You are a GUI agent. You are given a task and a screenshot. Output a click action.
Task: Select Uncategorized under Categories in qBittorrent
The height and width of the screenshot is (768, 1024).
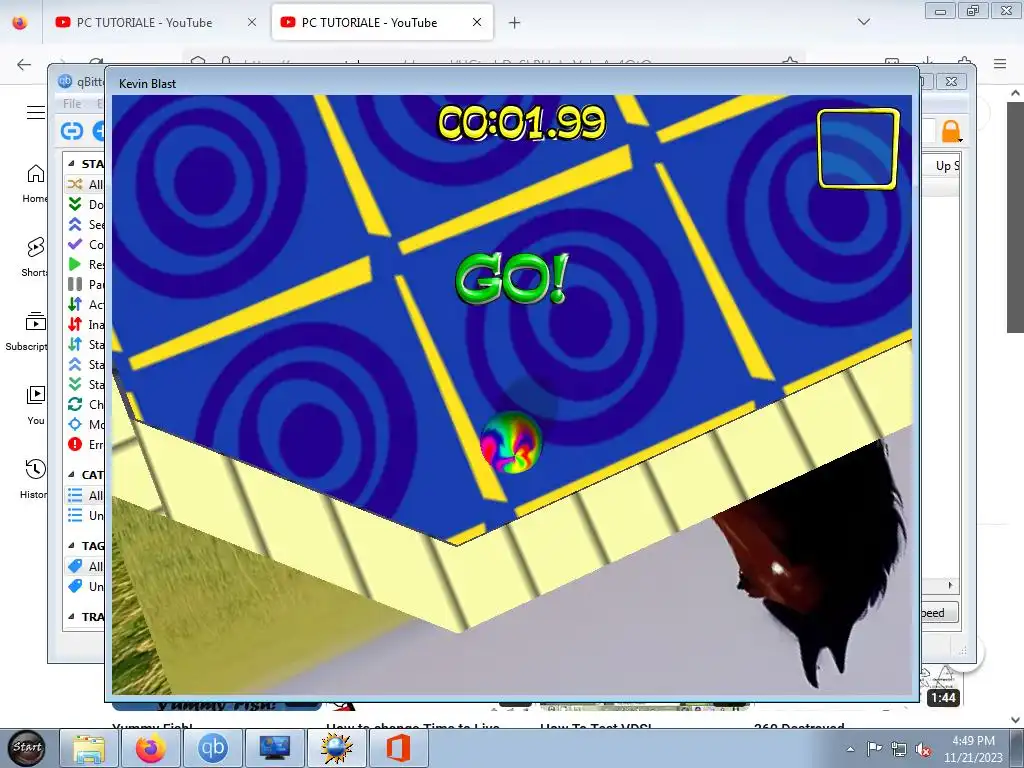[x=85, y=515]
